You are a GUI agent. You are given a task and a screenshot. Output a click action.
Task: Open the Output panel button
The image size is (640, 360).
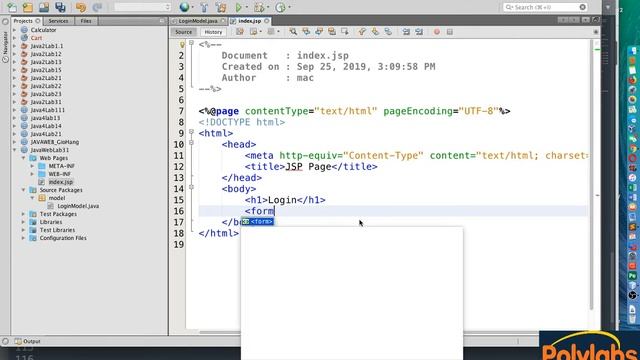coord(27,341)
